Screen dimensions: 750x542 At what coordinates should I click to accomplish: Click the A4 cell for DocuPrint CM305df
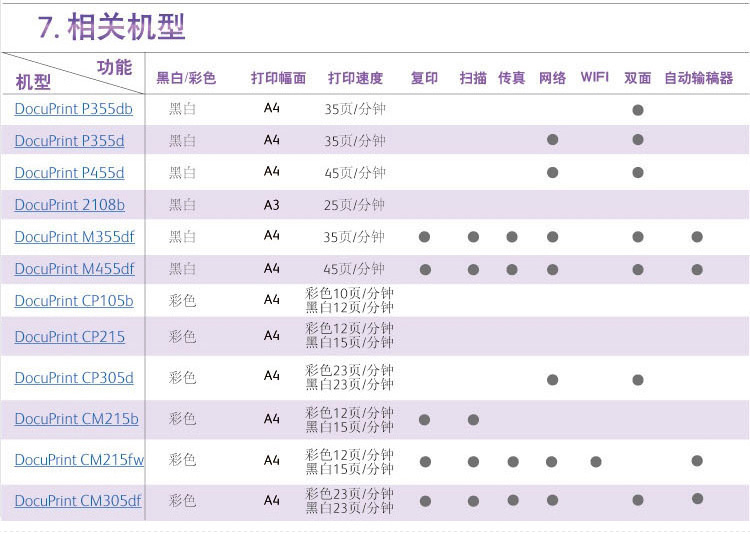tap(272, 500)
